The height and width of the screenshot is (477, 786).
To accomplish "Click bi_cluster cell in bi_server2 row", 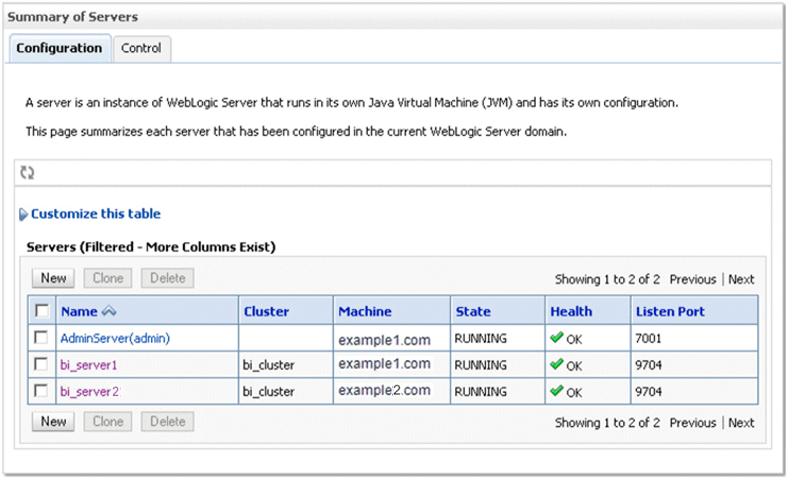I will pyautogui.click(x=268, y=391).
